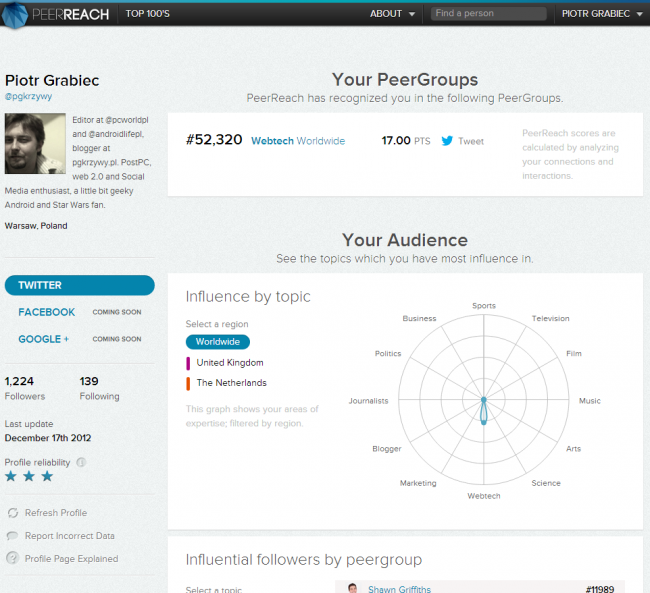Expand the PIOTR GRABIEC account menu

[602, 14]
